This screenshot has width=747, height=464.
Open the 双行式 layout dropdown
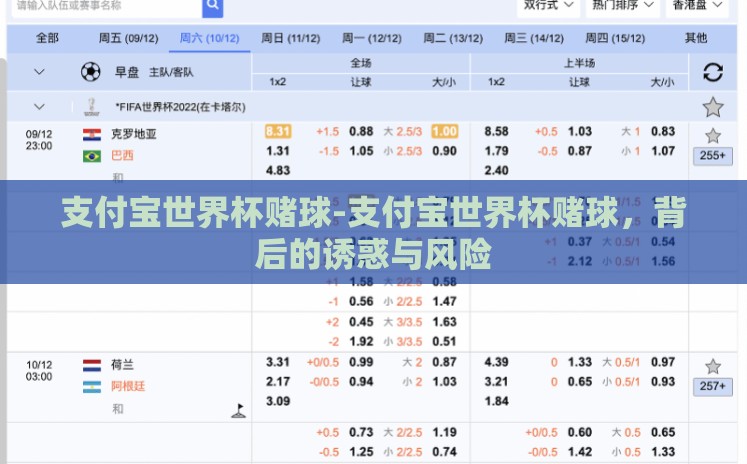[548, 6]
